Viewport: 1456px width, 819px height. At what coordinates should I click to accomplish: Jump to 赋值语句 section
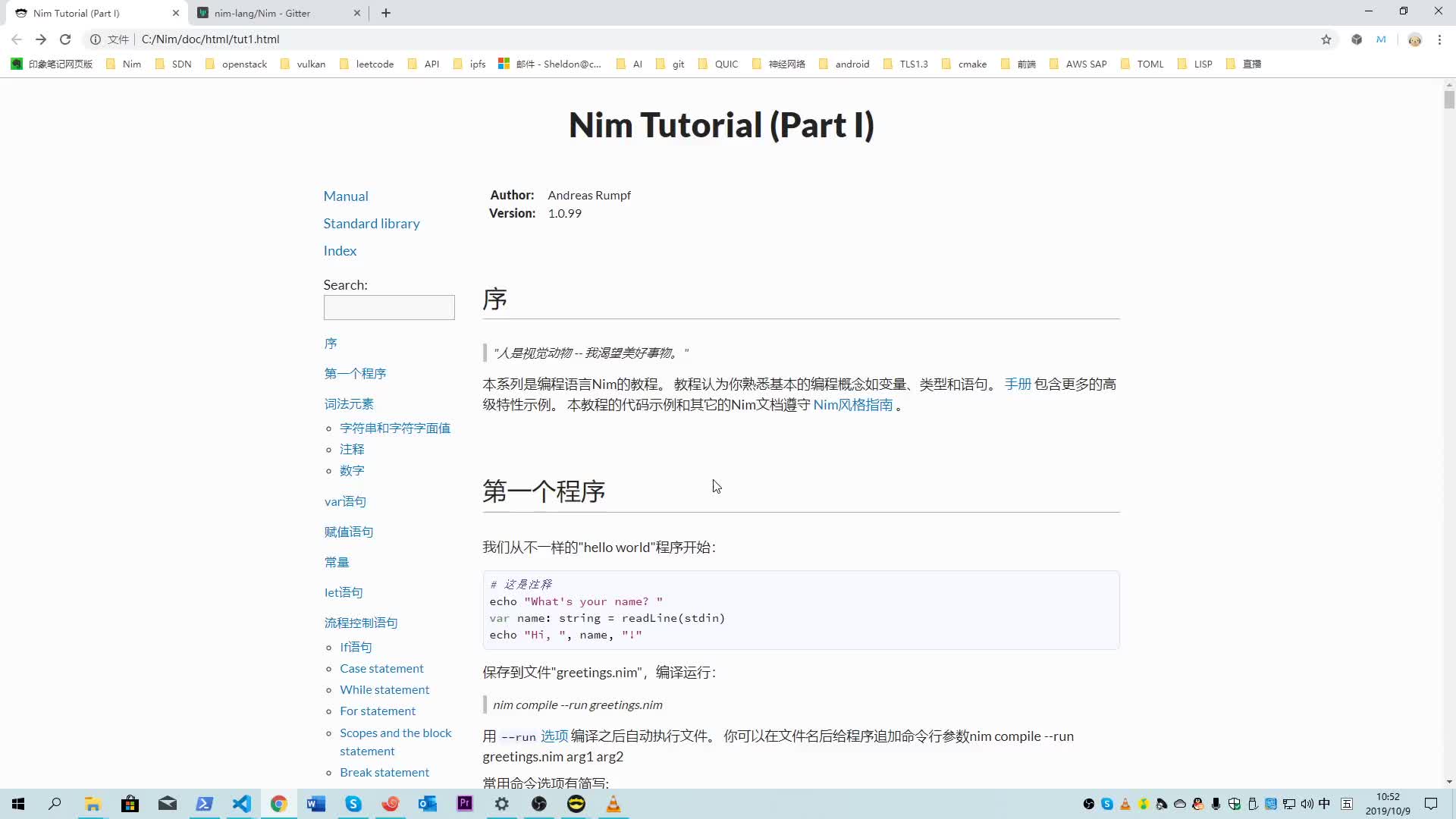point(349,532)
